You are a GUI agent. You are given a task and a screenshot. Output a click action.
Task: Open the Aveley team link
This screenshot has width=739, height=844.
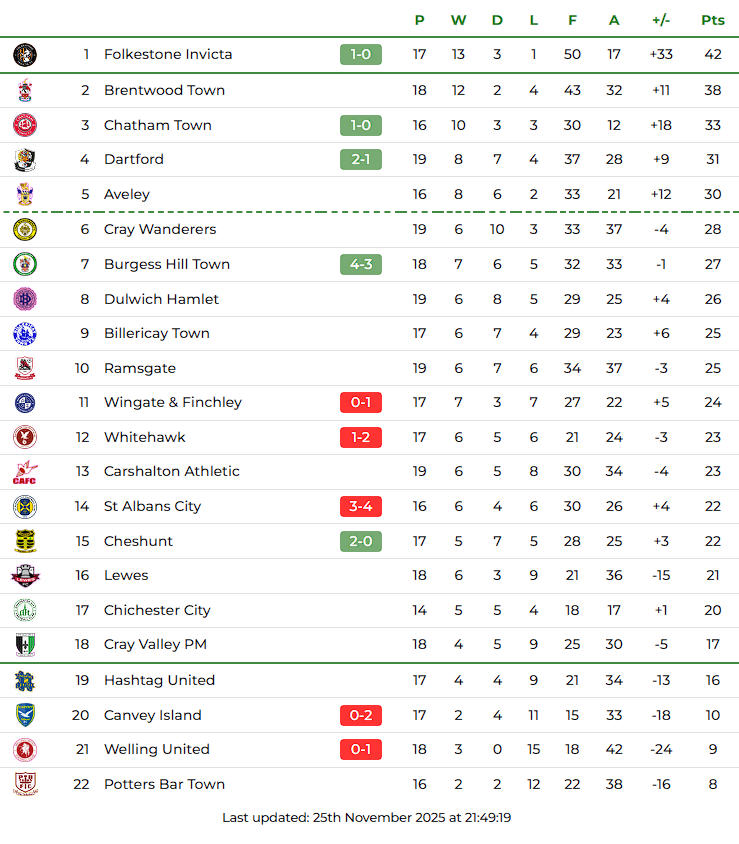(x=127, y=194)
